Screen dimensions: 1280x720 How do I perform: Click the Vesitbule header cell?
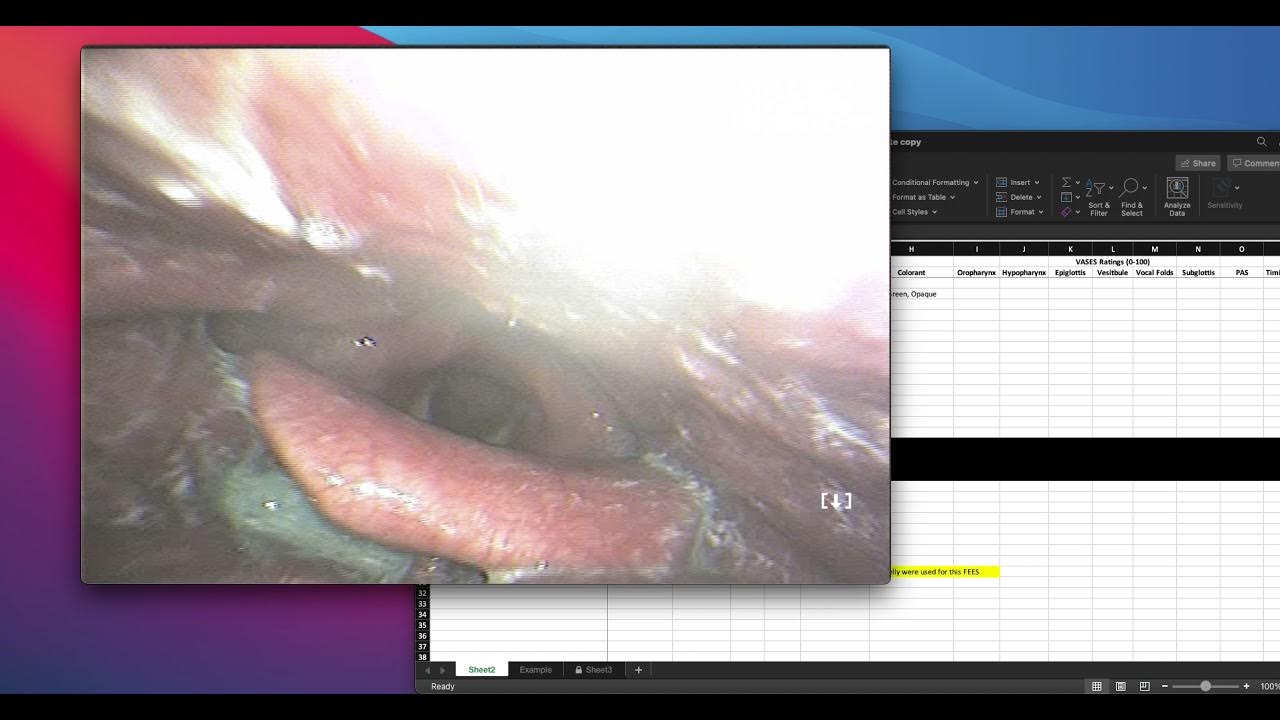click(1112, 272)
